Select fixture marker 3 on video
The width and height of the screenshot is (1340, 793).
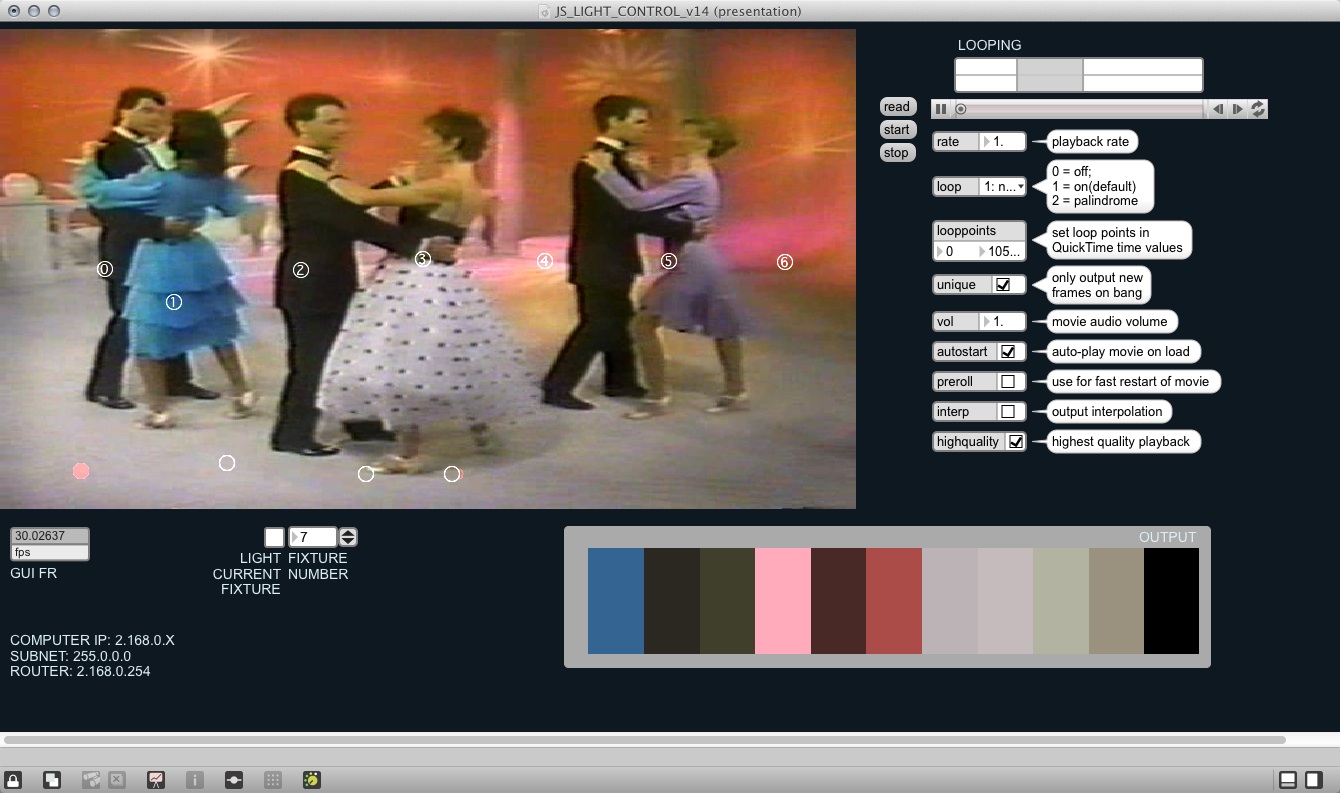[x=423, y=259]
